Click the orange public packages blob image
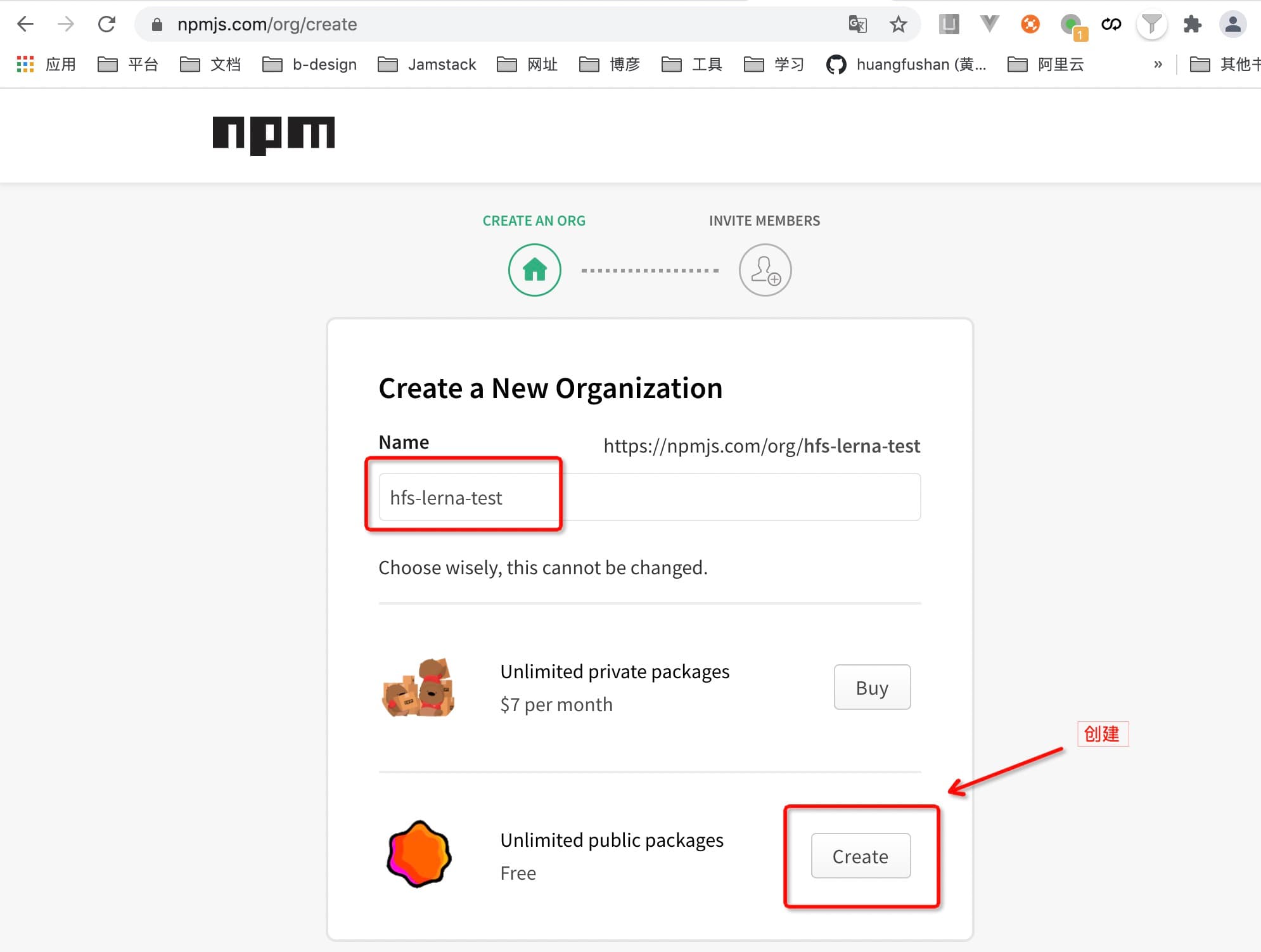 click(418, 854)
